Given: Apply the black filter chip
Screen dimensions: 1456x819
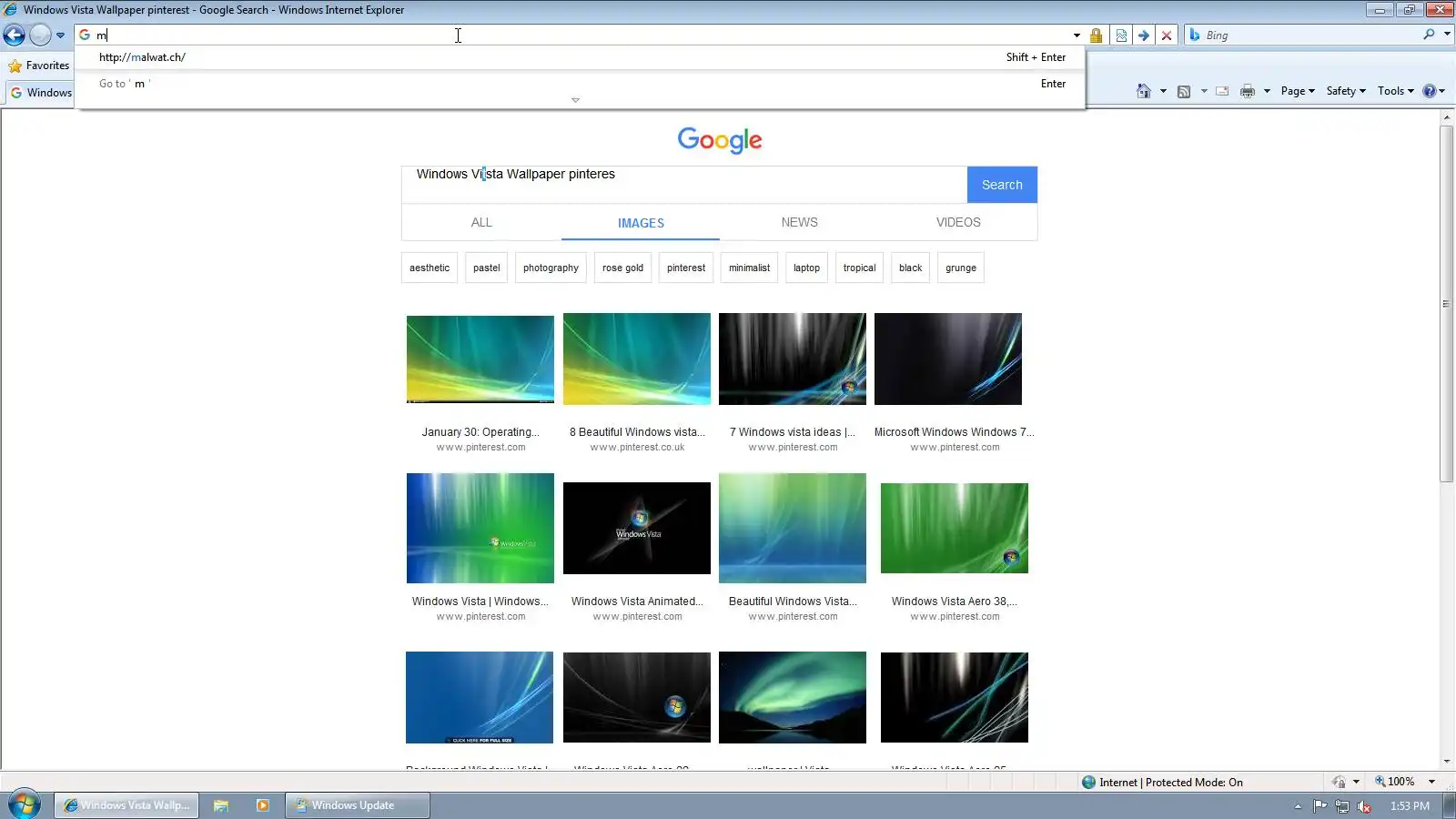Looking at the screenshot, I should 910,268.
